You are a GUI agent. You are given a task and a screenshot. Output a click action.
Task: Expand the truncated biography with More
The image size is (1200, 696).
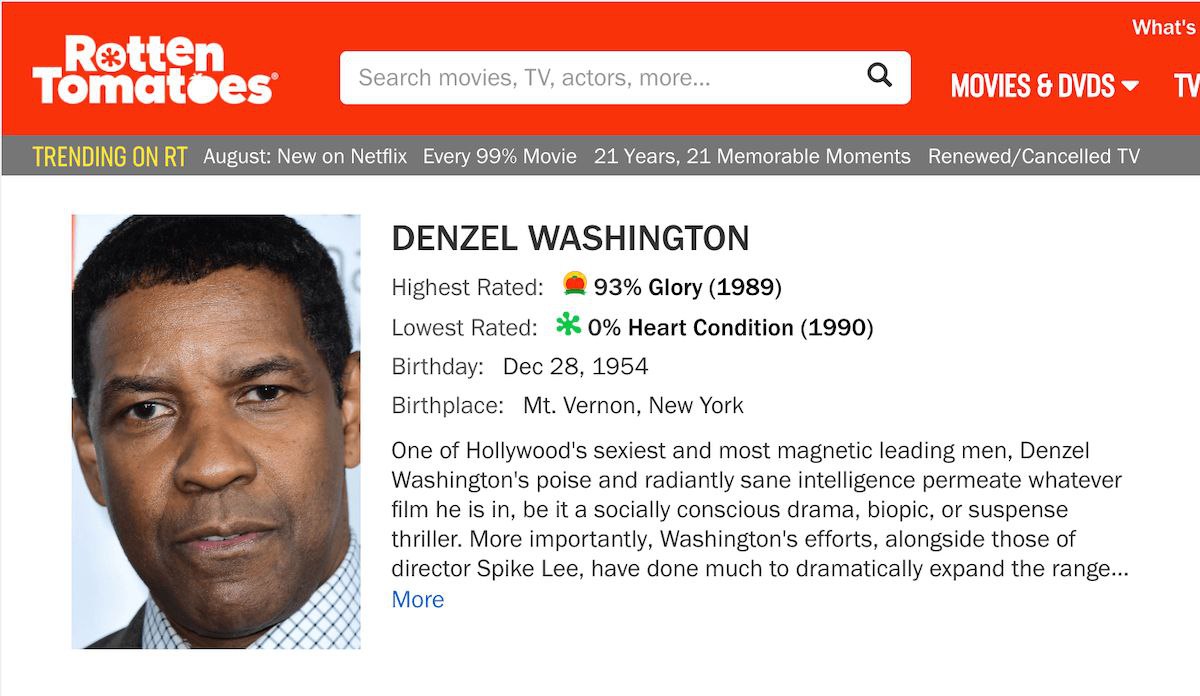pos(417,598)
